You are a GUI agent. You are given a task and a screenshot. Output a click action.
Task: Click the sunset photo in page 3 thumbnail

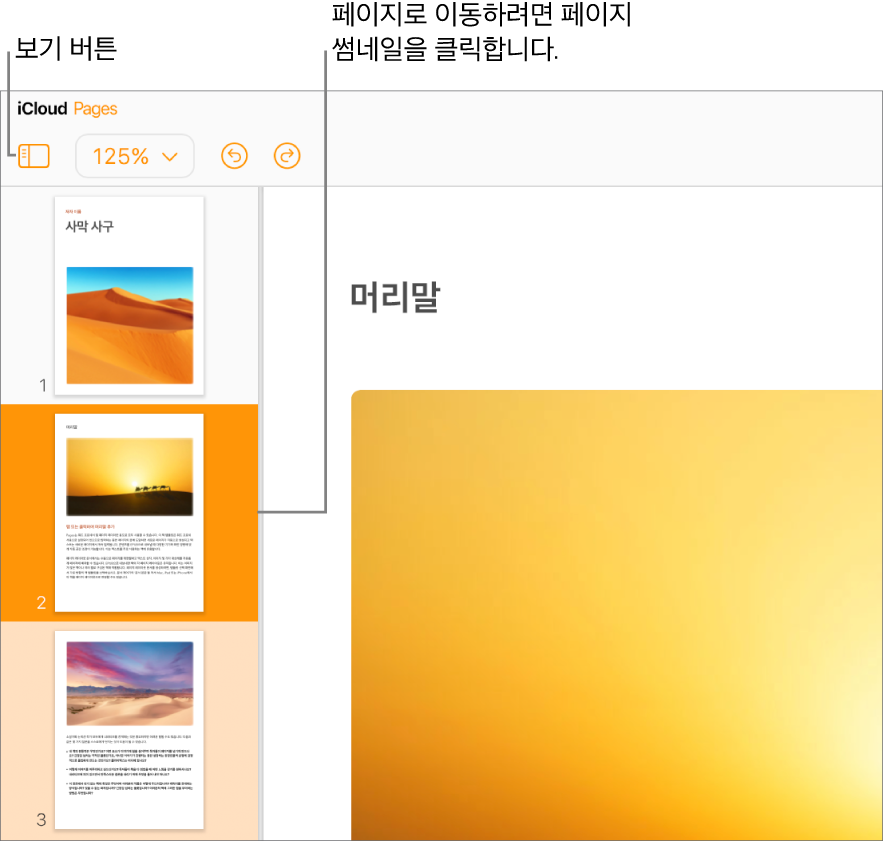[x=130, y=683]
